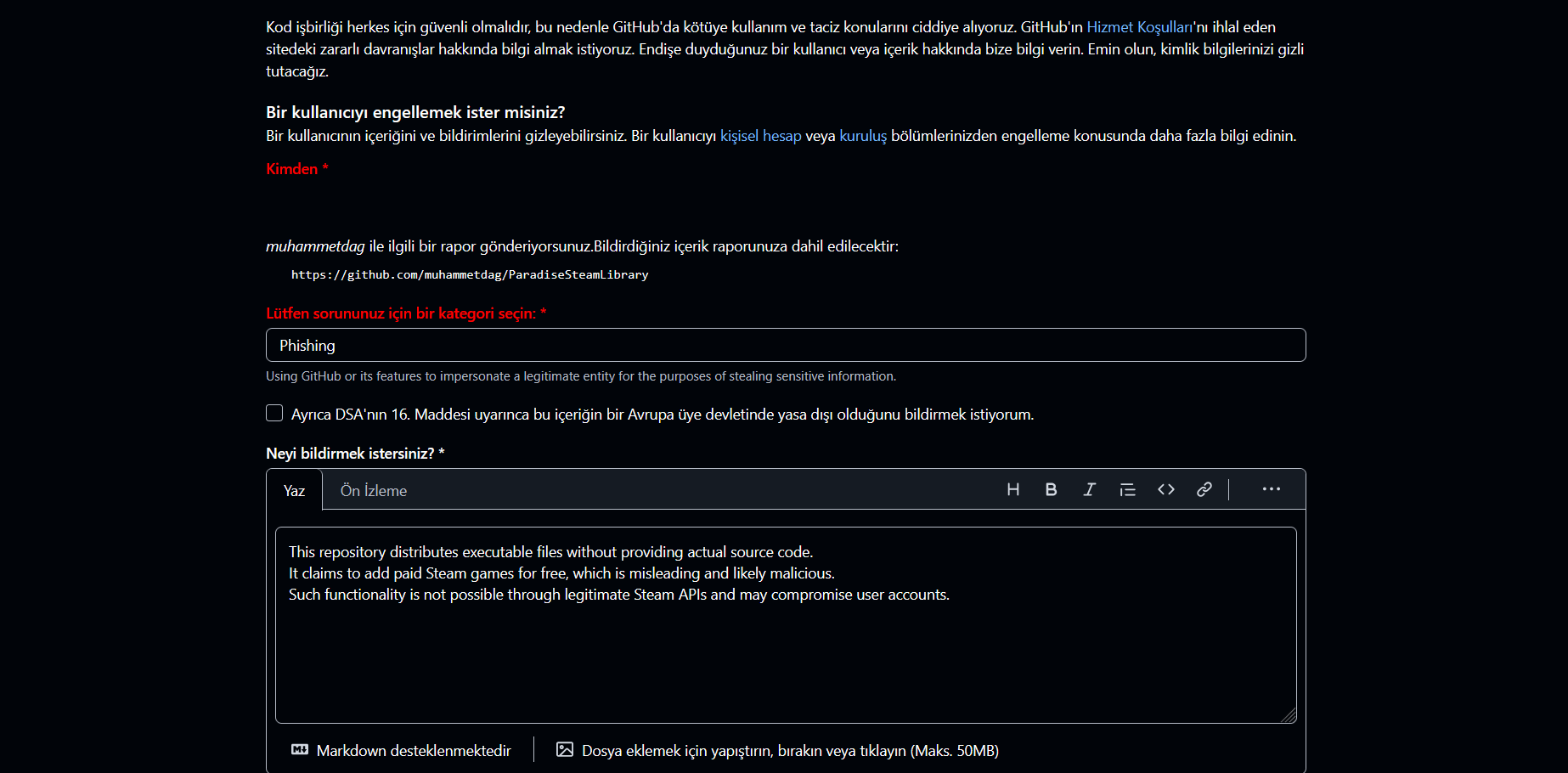
Task: Click the Markdown icon below the editor
Action: click(x=300, y=749)
